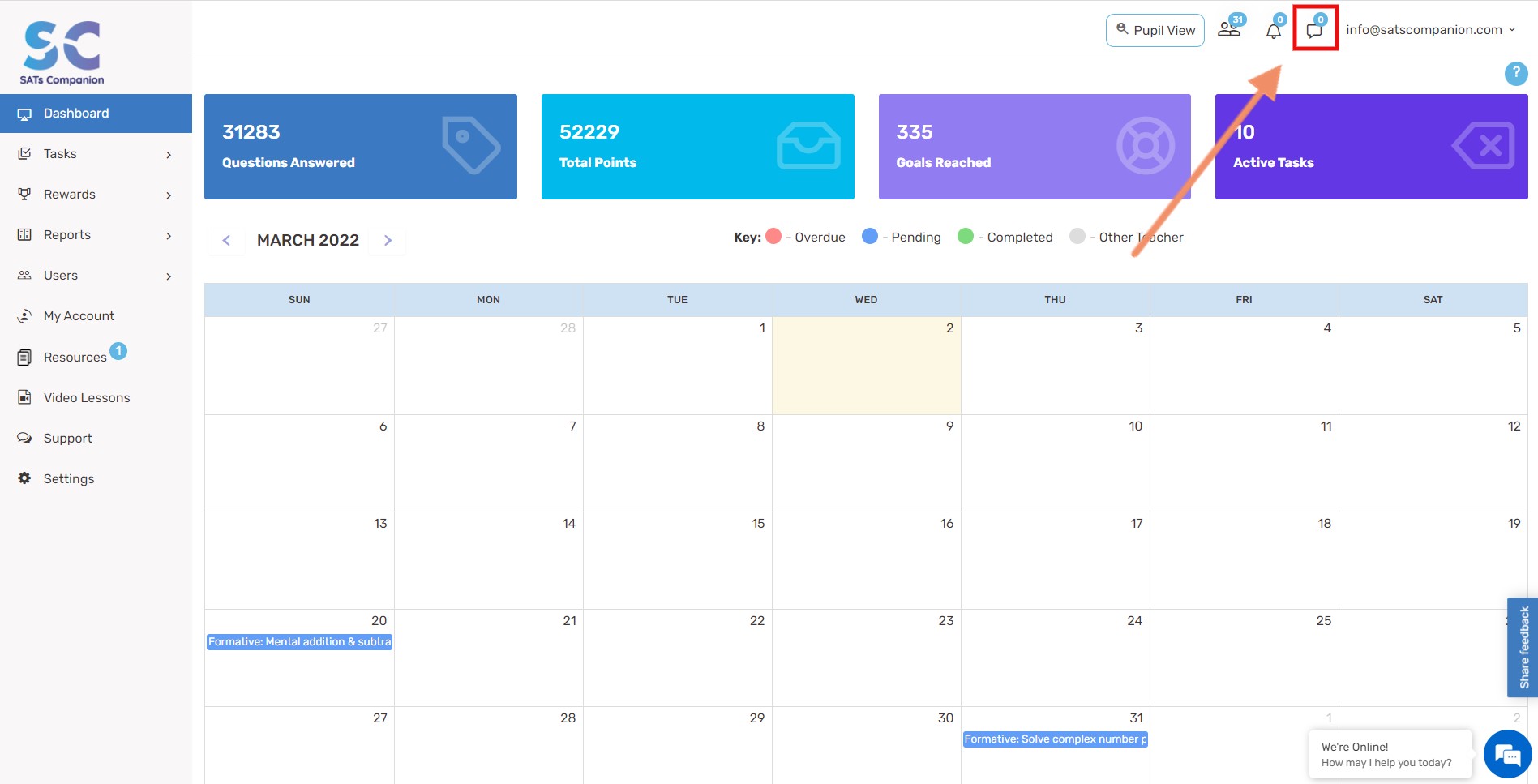Click the Share feedback side tab
The width and height of the screenshot is (1538, 784).
1523,648
